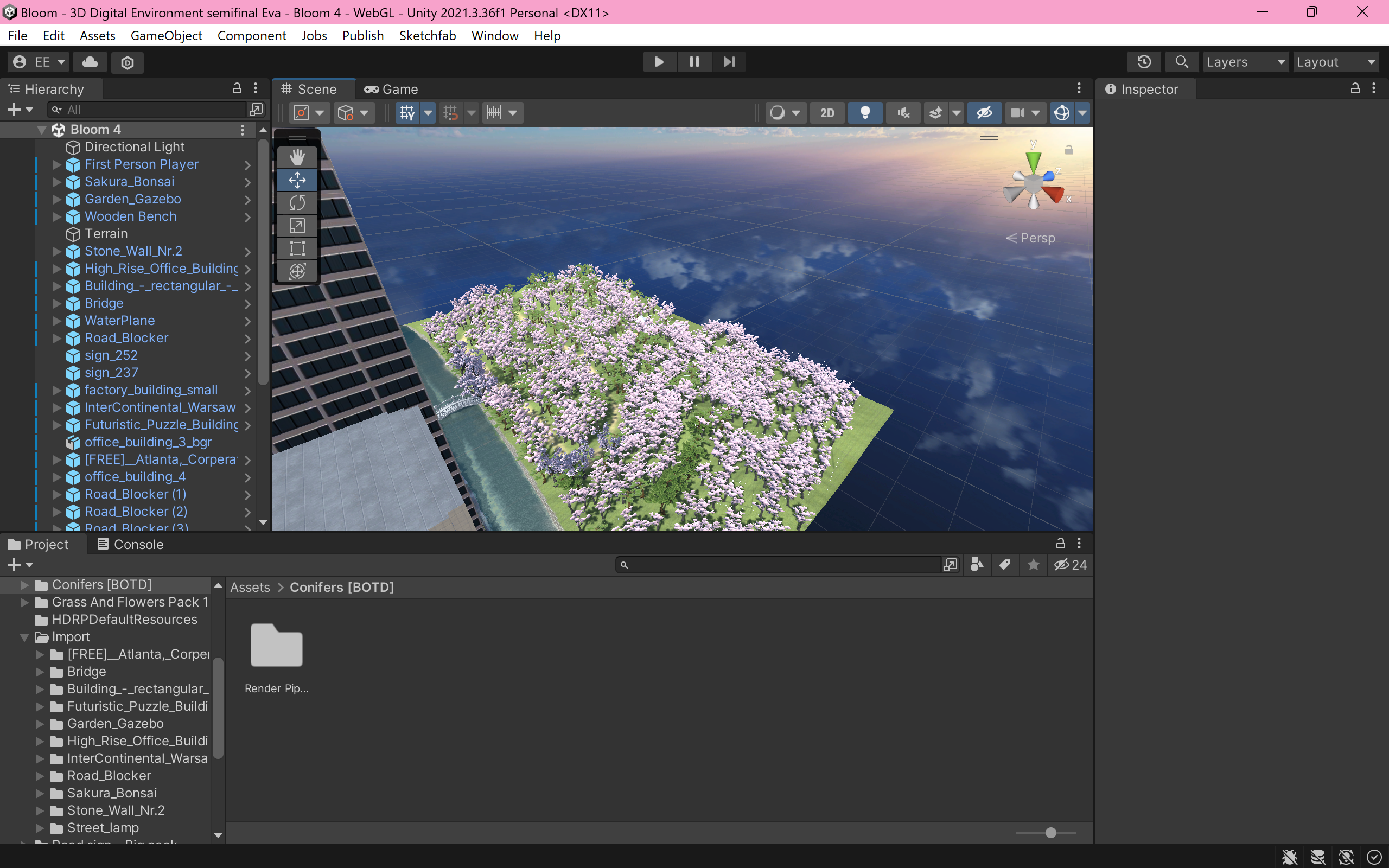Open draw mode shading dropdown
This screenshot has height=868, width=1389.
click(x=786, y=112)
